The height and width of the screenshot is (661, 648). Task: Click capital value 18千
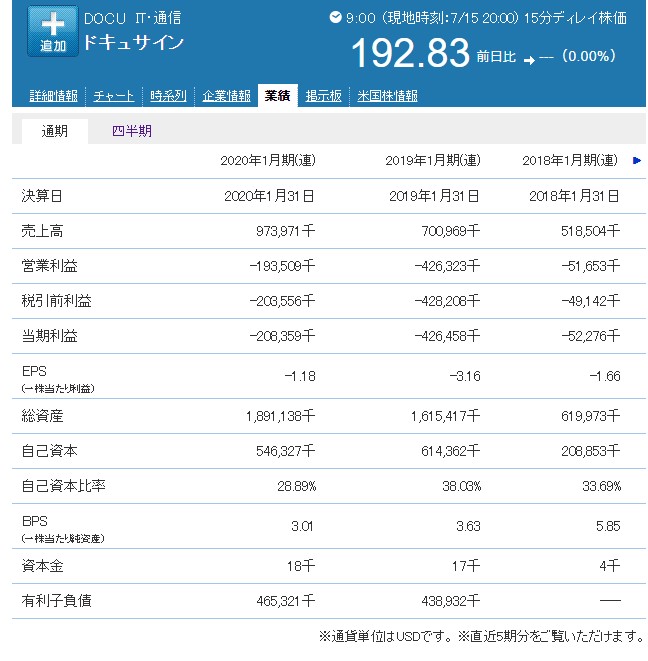tap(301, 566)
